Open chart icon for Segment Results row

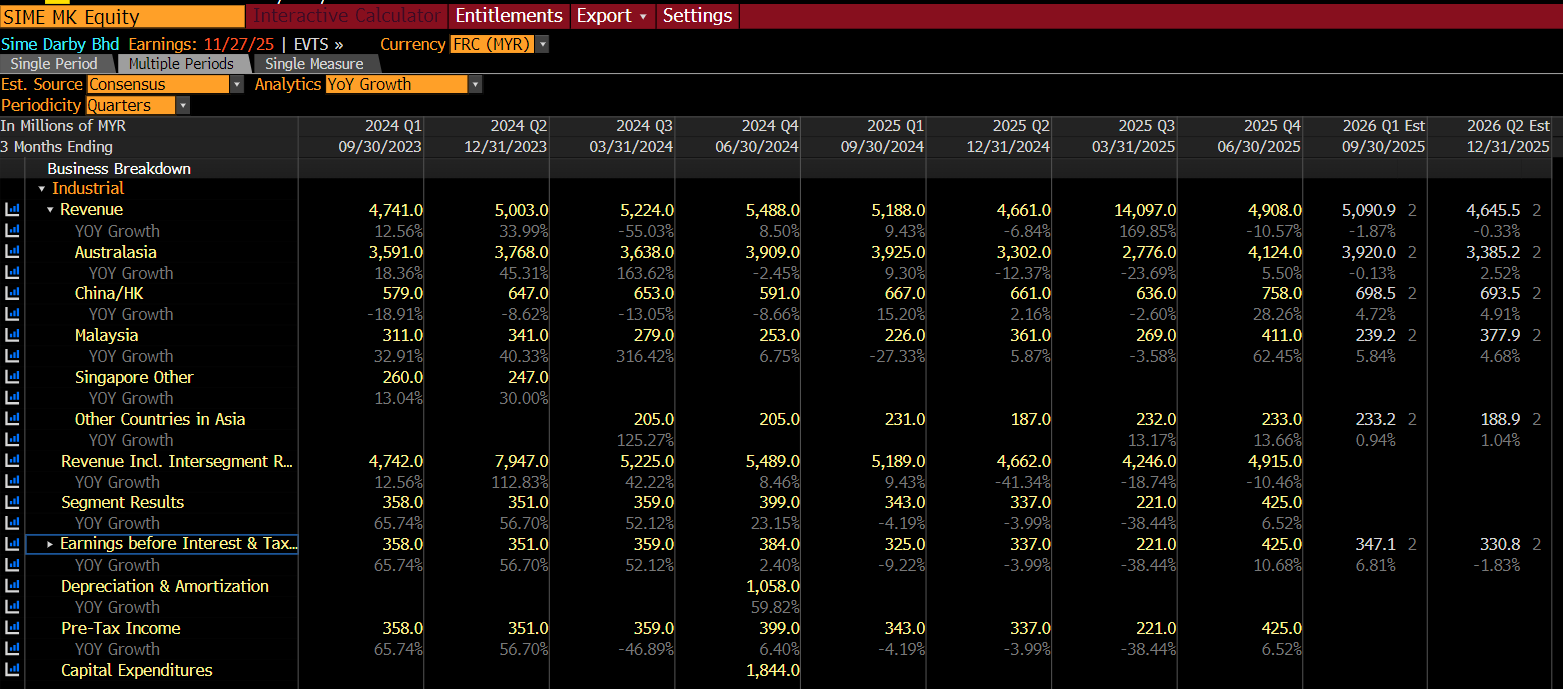point(12,502)
